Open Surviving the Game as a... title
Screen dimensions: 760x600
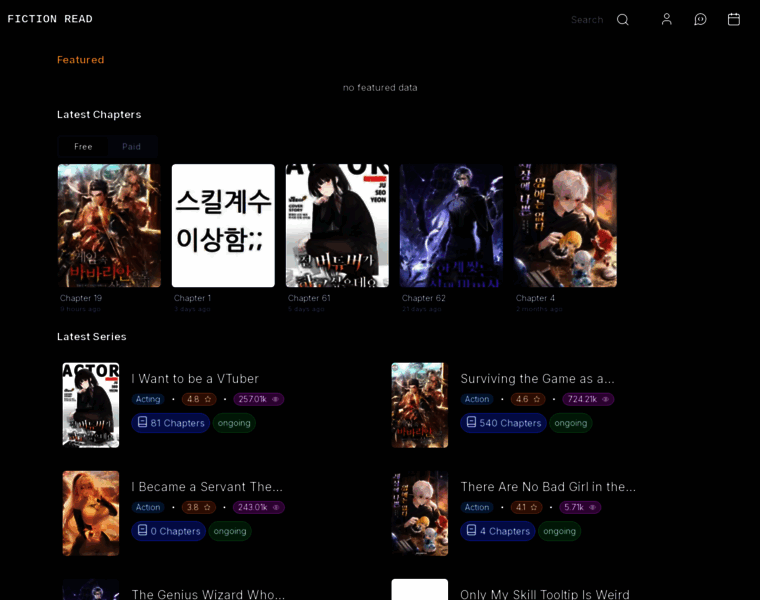coord(537,379)
